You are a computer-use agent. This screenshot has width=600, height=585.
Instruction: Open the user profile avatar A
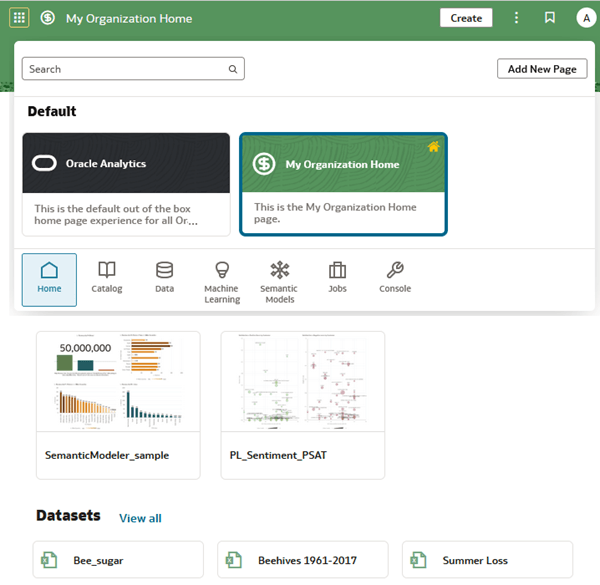(x=586, y=18)
